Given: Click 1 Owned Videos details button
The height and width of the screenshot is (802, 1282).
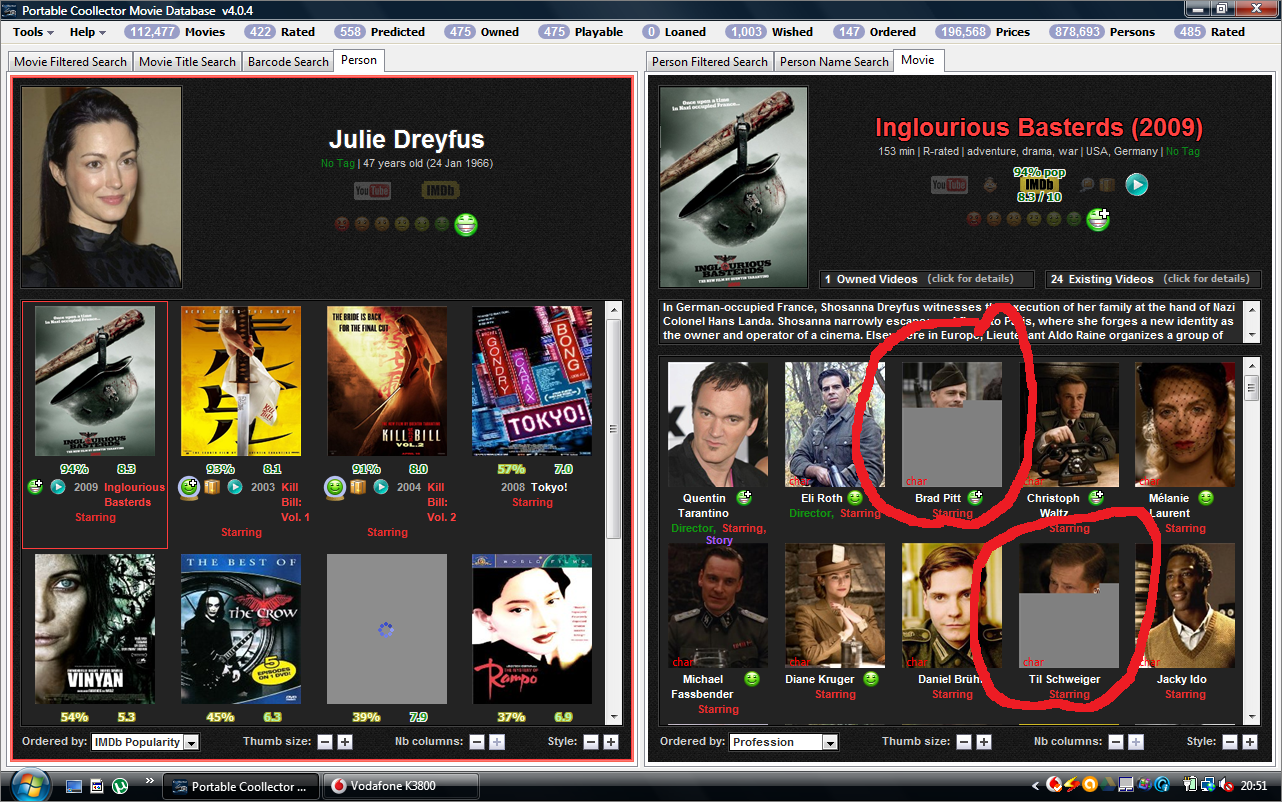Looking at the screenshot, I should [x=927, y=279].
